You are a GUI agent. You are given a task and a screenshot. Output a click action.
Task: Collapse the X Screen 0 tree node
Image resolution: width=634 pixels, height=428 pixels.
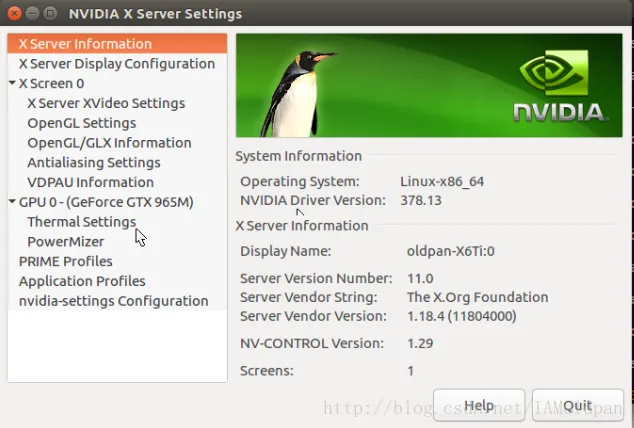[12, 83]
